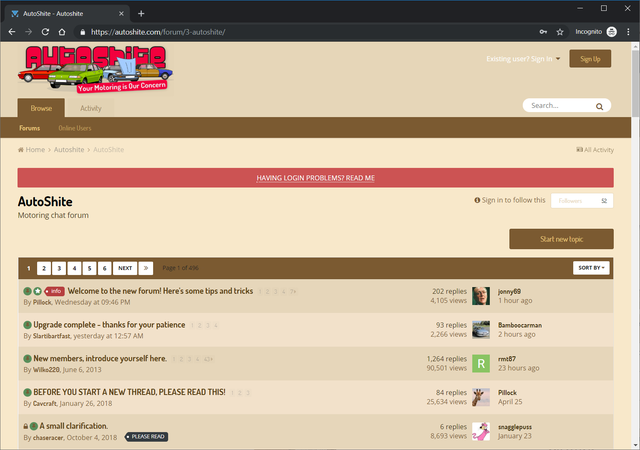Viewport: 640px width, 450px height.
Task: Click the Sign Up button
Action: 590,59
